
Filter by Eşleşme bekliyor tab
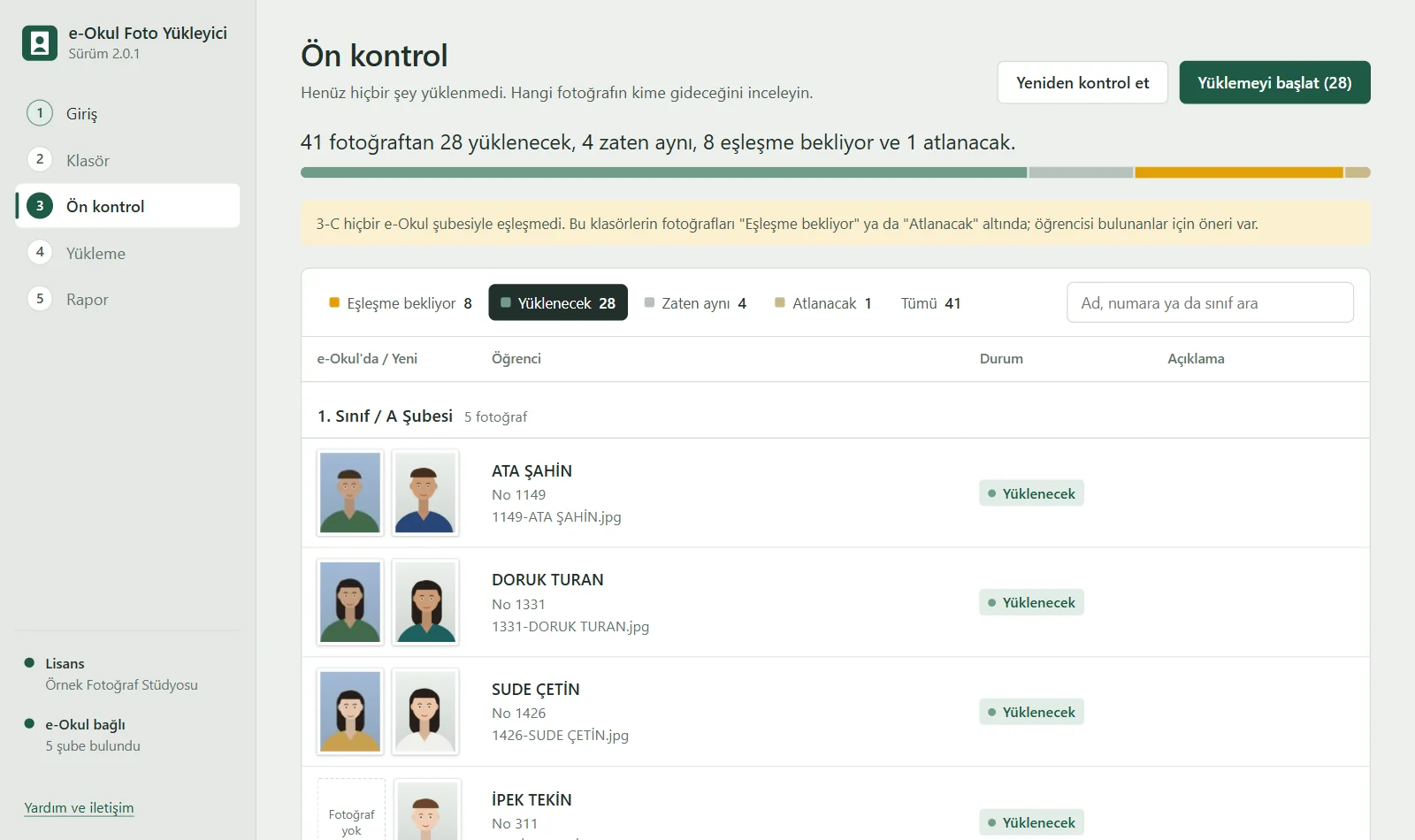(x=401, y=302)
